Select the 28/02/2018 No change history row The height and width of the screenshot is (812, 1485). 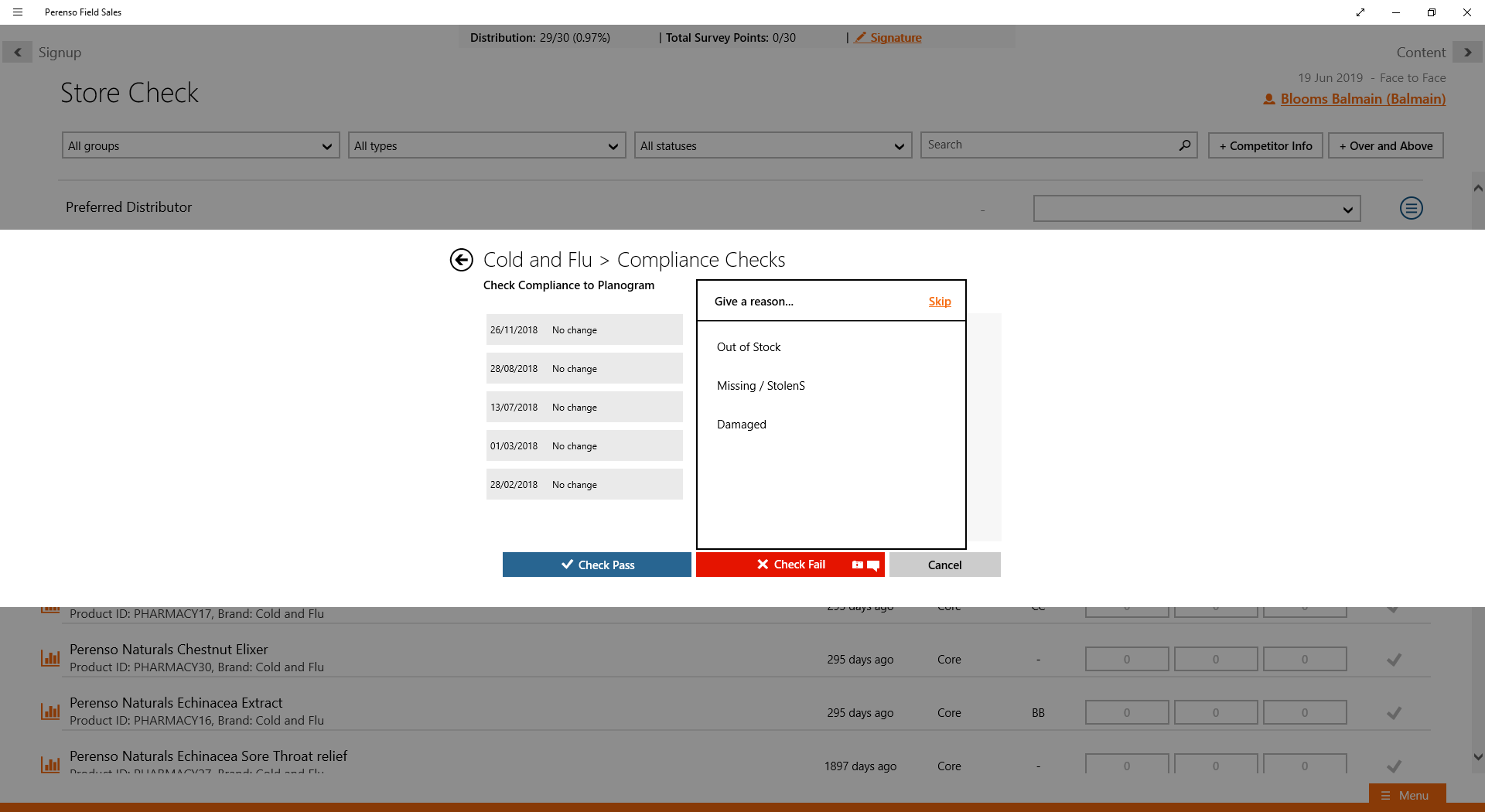pyautogui.click(x=584, y=484)
